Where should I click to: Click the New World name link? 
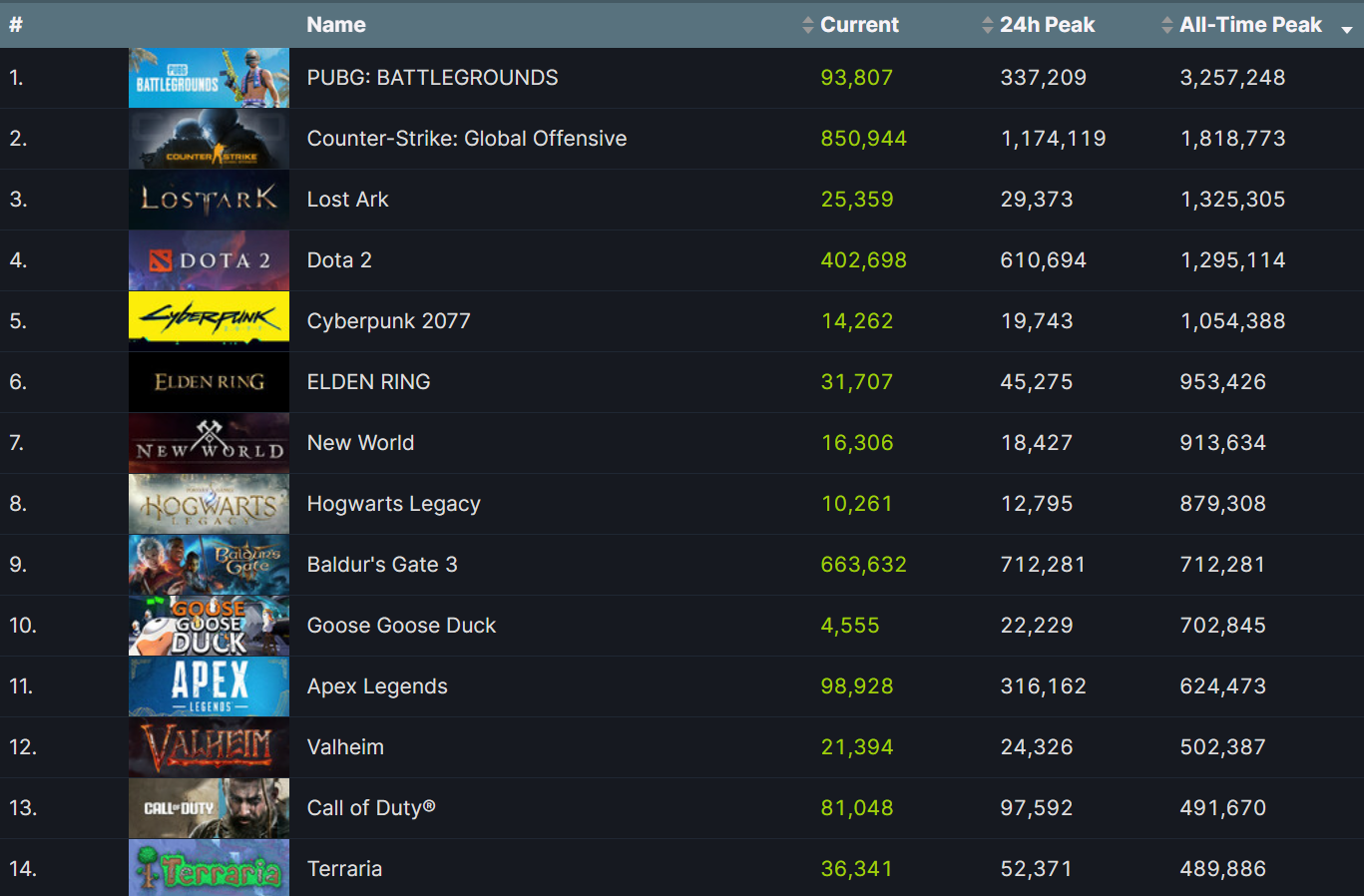(360, 443)
